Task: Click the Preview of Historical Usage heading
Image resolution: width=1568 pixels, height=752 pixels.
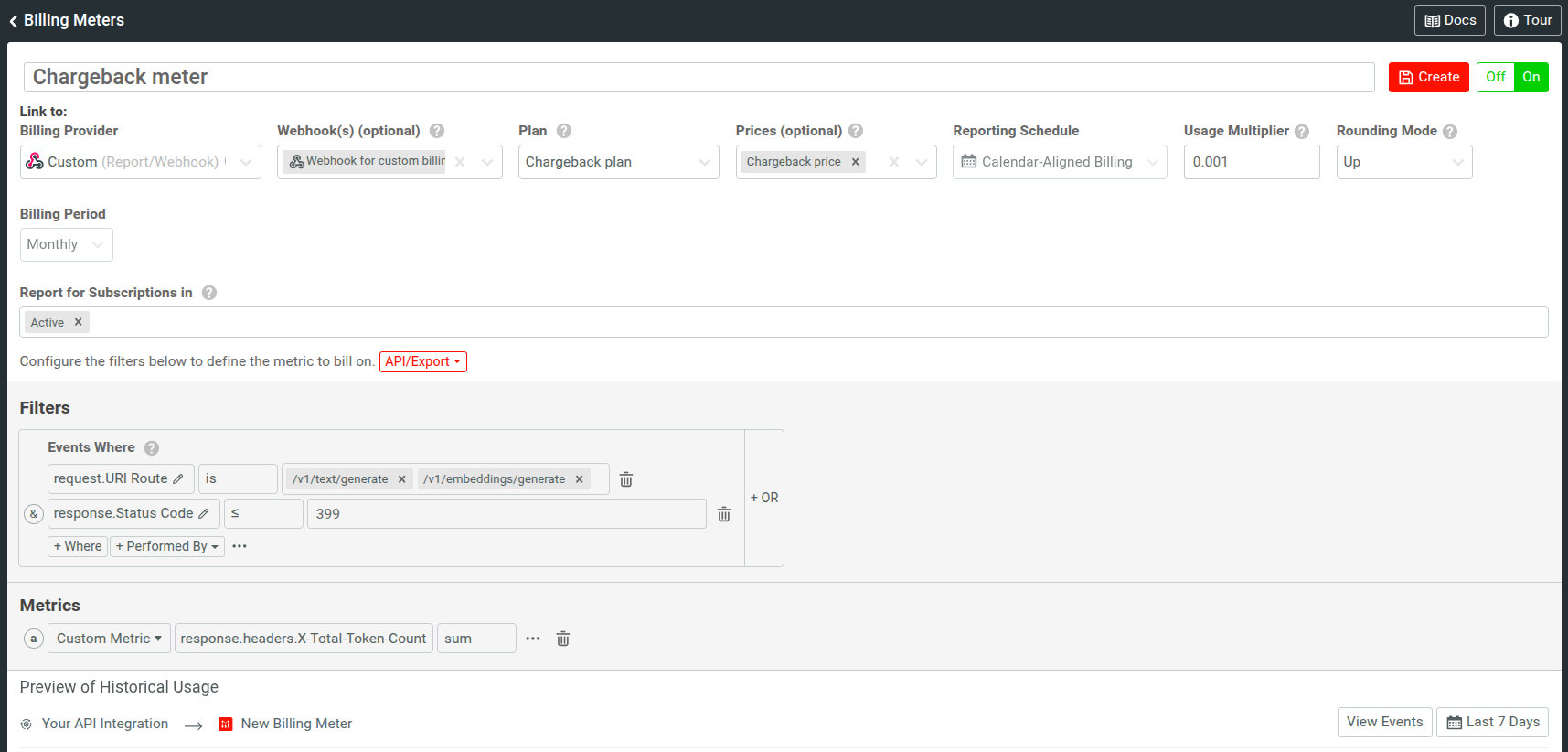Action: click(119, 687)
